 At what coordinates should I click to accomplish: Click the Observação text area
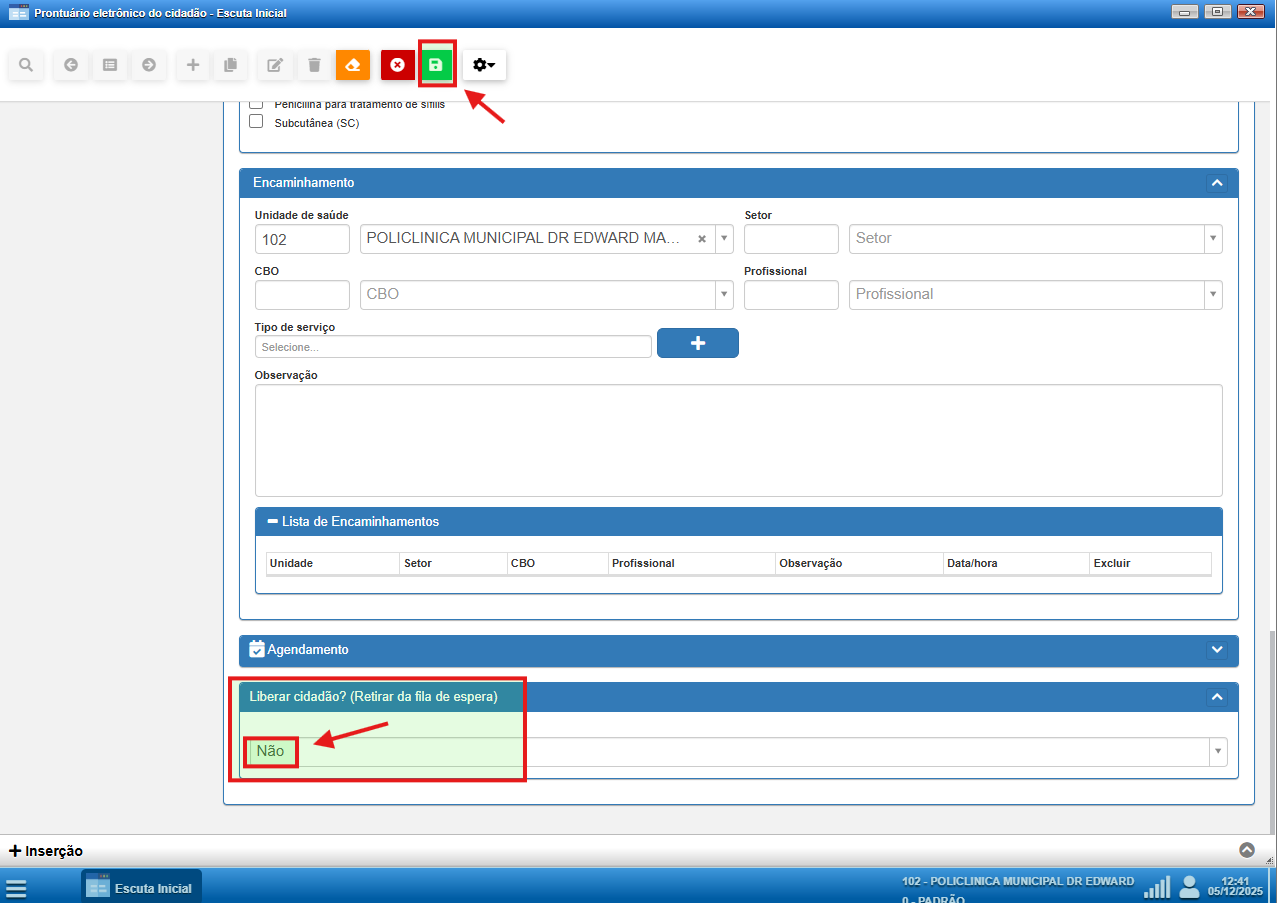(738, 440)
